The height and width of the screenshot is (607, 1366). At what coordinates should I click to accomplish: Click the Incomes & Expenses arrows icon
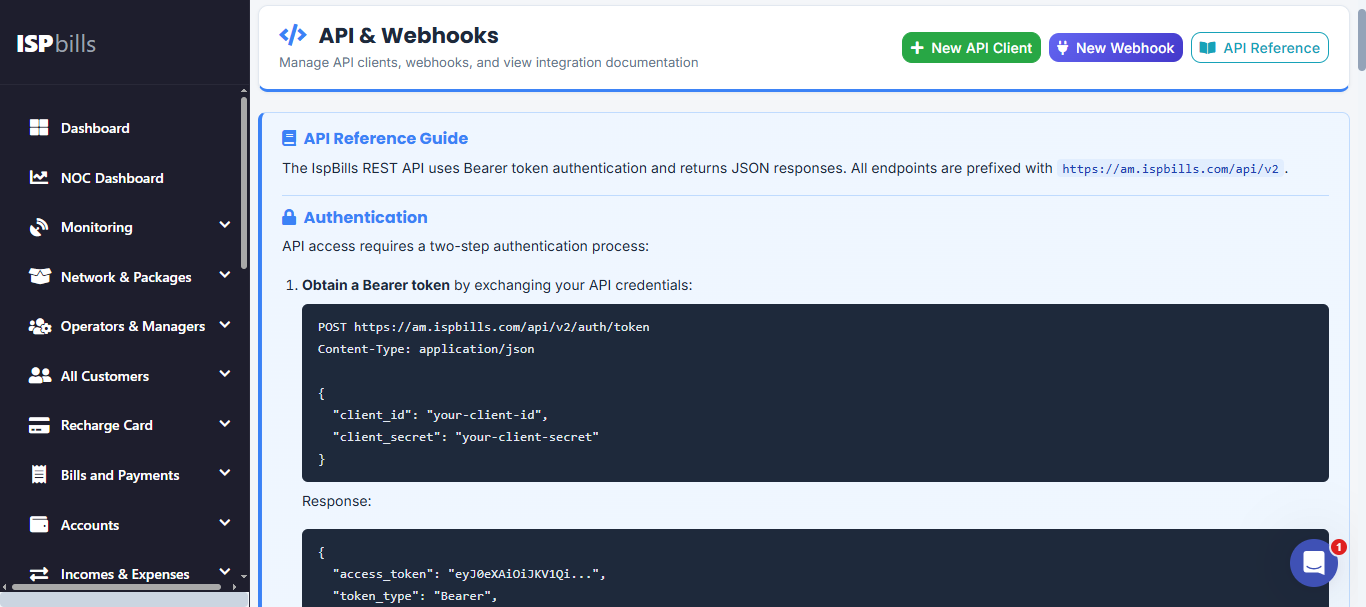[x=39, y=573]
